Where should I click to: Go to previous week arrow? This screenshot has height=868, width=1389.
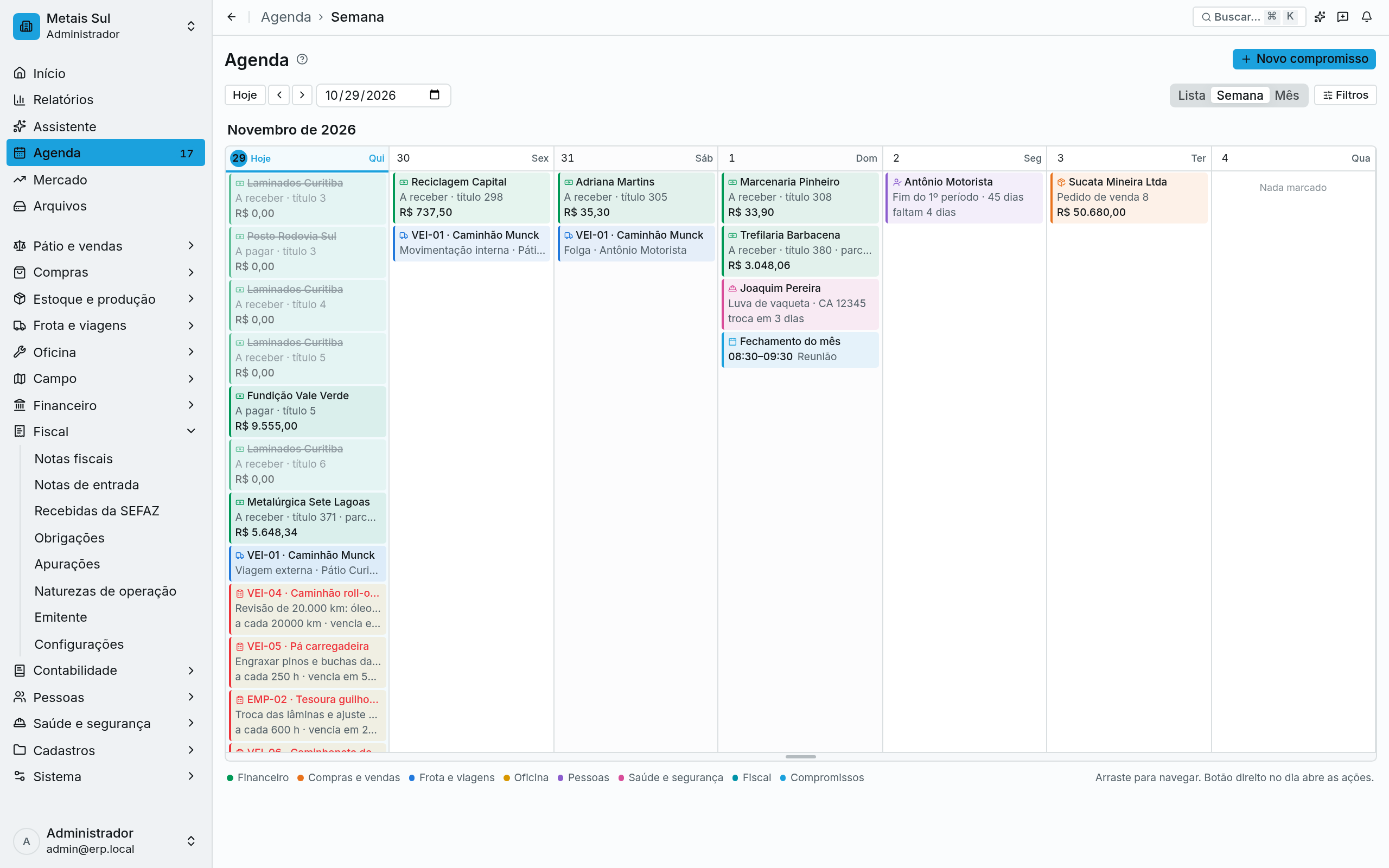(279, 95)
